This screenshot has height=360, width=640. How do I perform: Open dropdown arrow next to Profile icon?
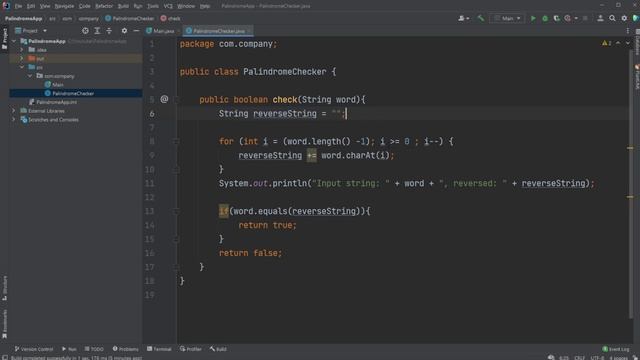coord(576,18)
